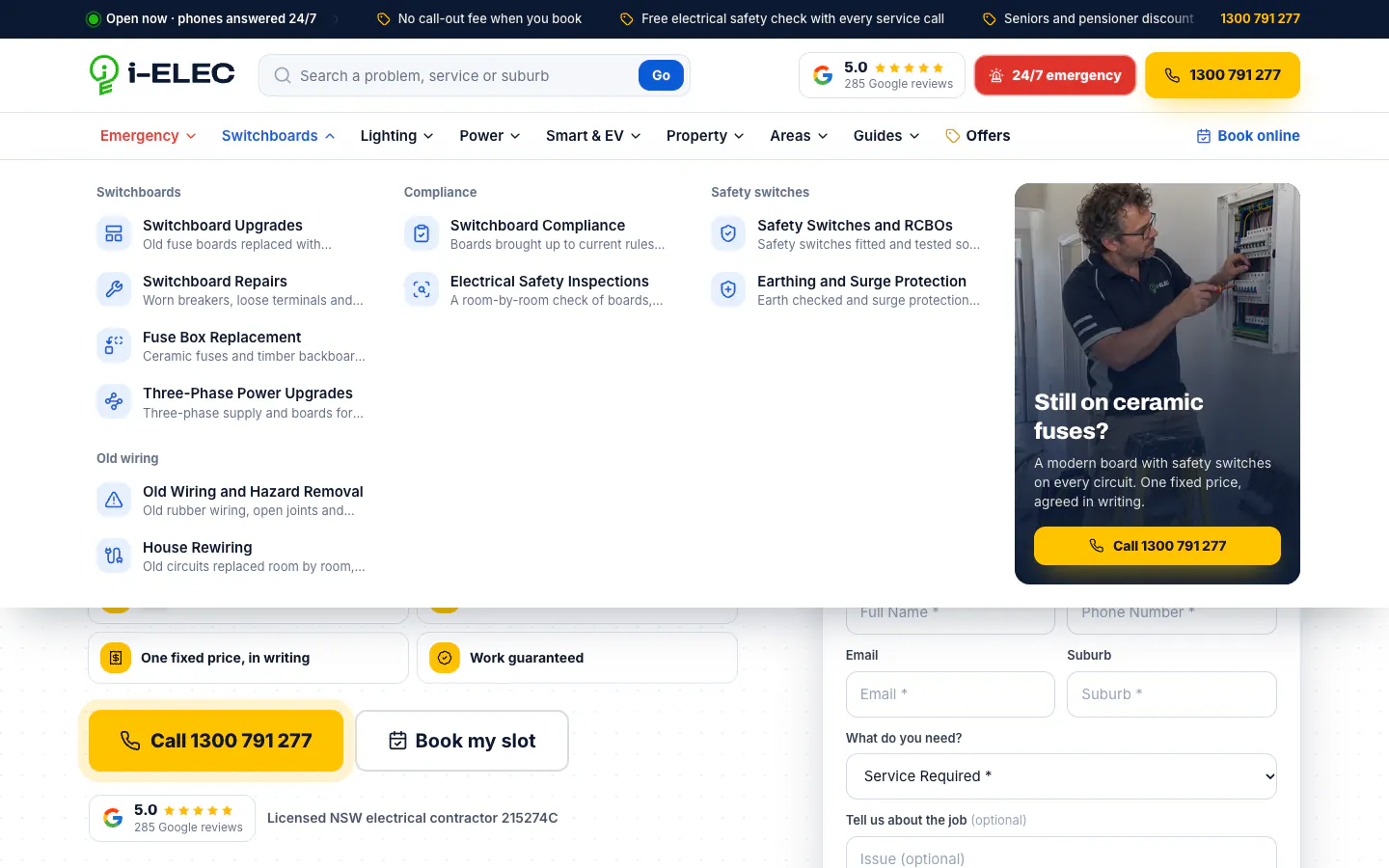Expand the Emergency menu chevron
Screen dimensions: 1389x868
[191, 136]
